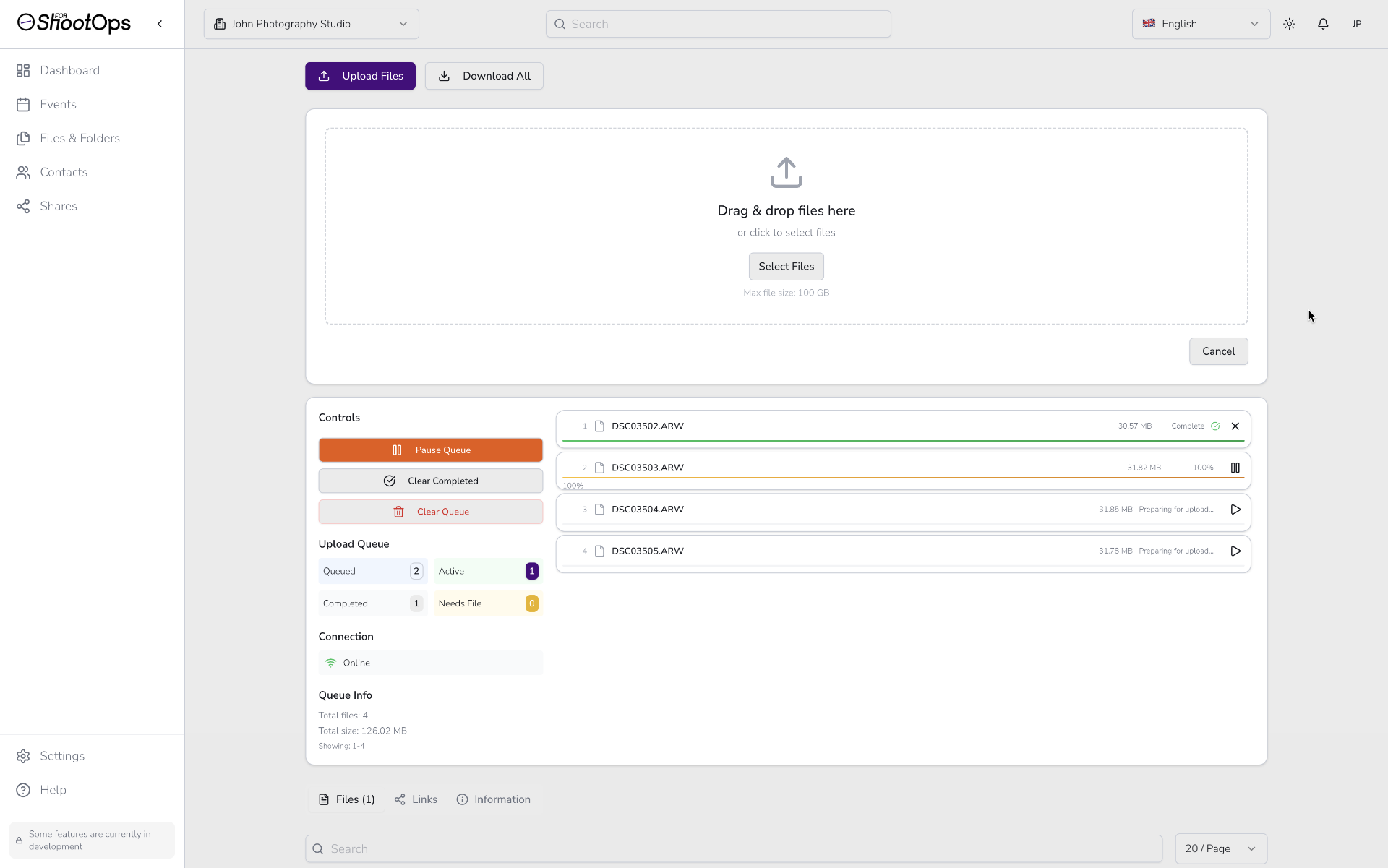Screen dimensions: 1388x868
Task: Start upload of DSC03505.ARW with the play icon
Action: point(1235,551)
